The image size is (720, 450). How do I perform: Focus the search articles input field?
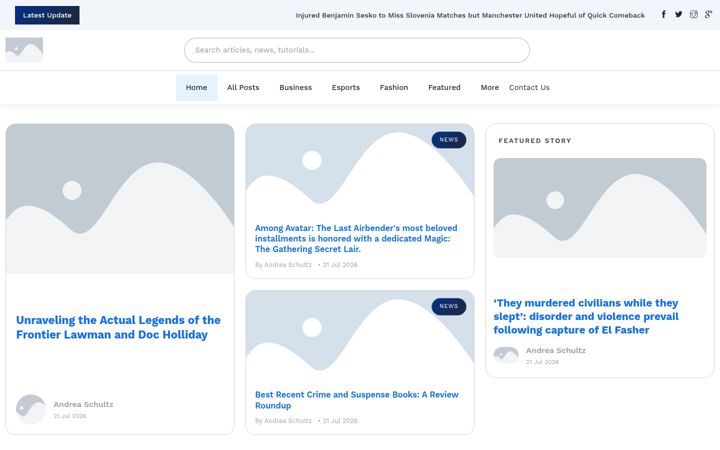click(357, 50)
